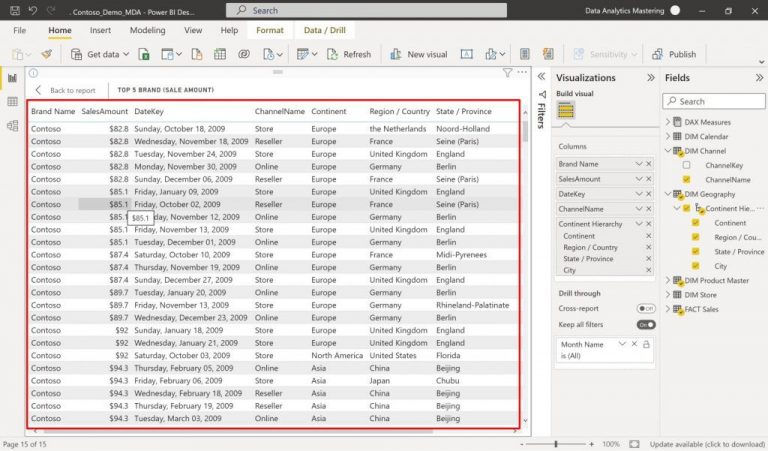Uncheck the Continent field checkbox
Image resolution: width=768 pixels, height=451 pixels.
(696, 223)
